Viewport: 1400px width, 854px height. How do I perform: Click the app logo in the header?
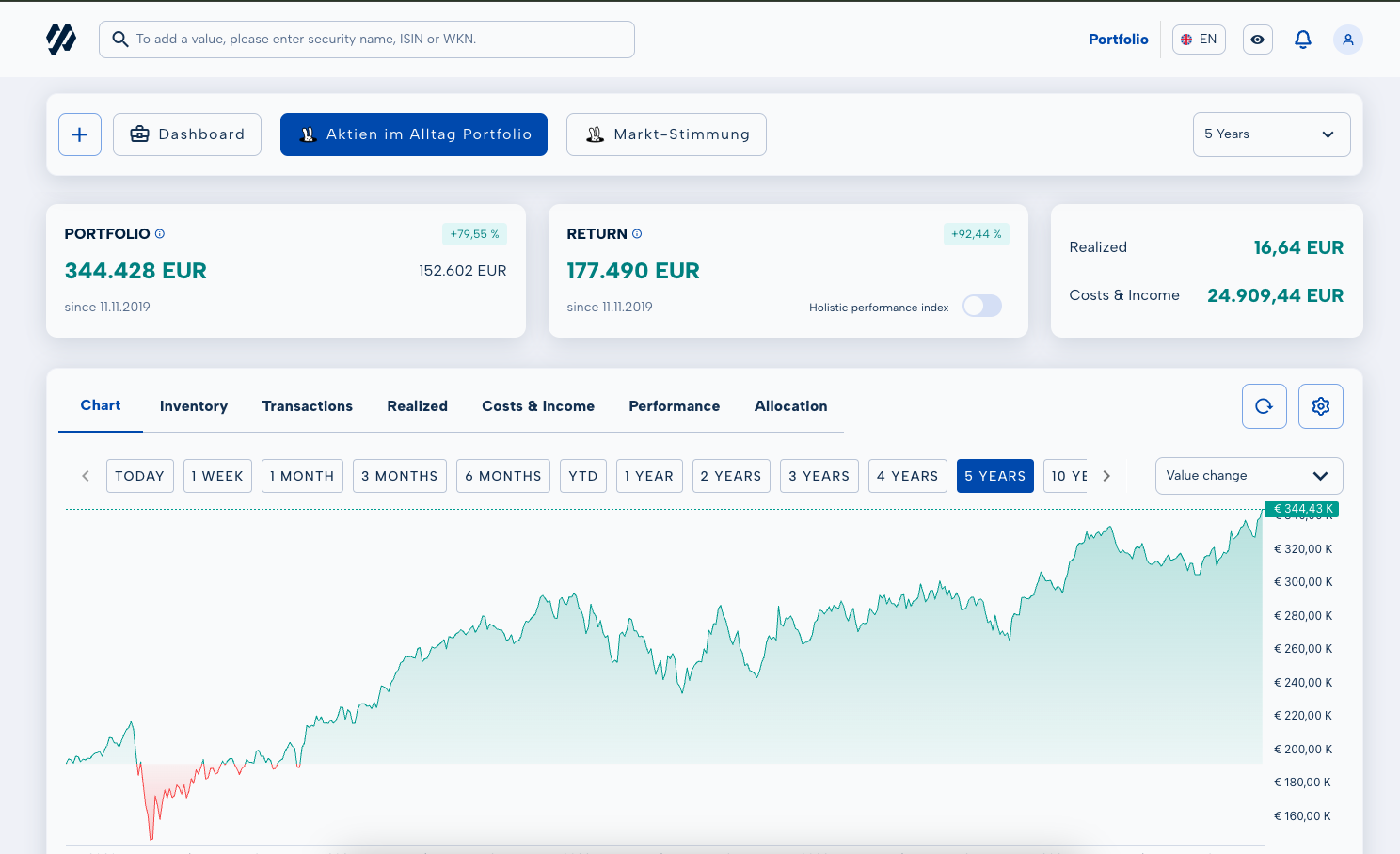(61, 39)
